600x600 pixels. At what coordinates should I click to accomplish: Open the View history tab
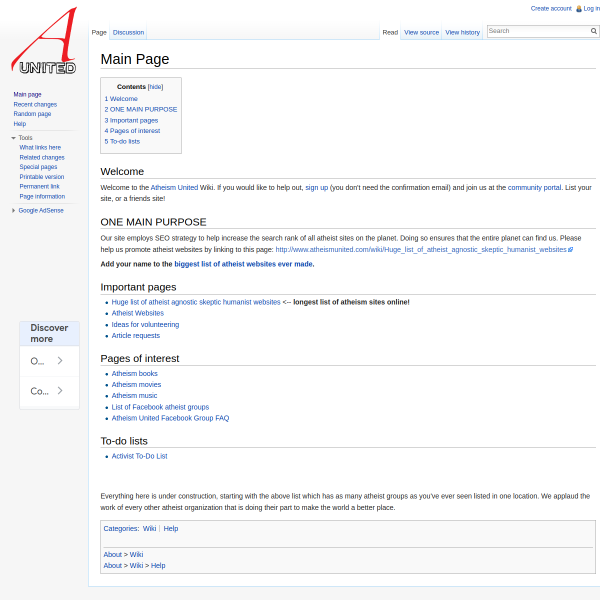click(462, 33)
